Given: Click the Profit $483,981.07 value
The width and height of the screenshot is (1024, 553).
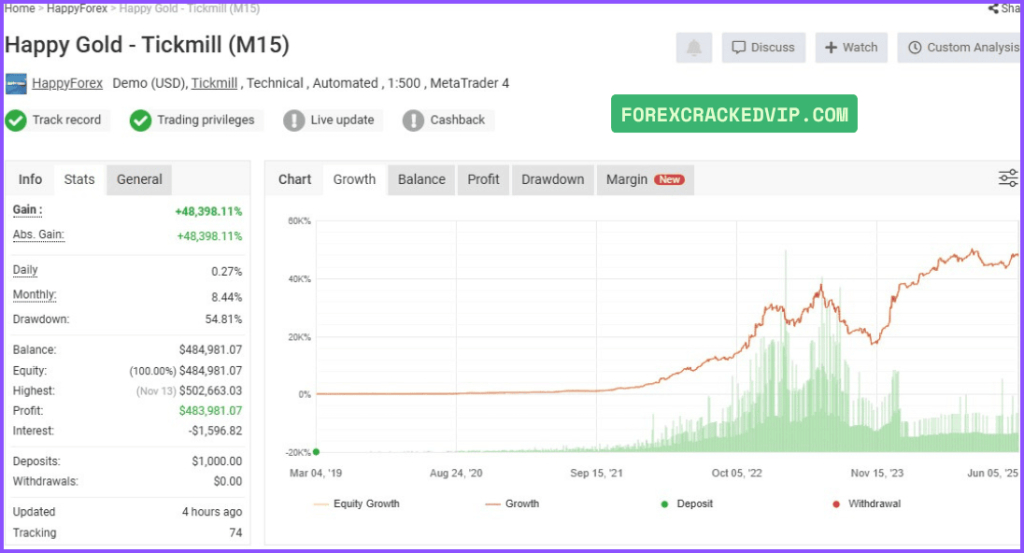Looking at the screenshot, I should [210, 411].
